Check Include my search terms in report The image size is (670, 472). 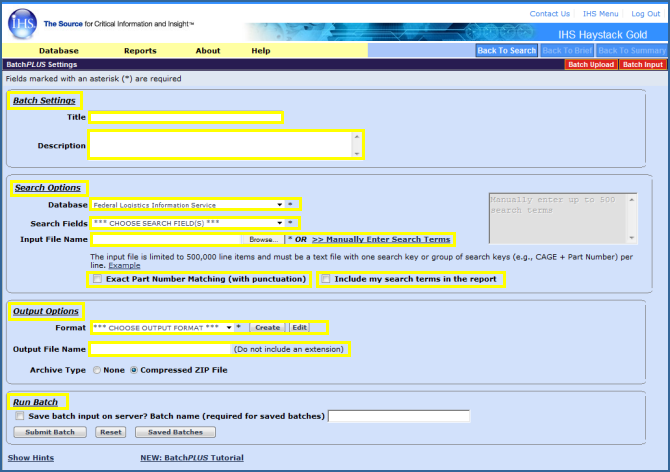[x=326, y=279]
